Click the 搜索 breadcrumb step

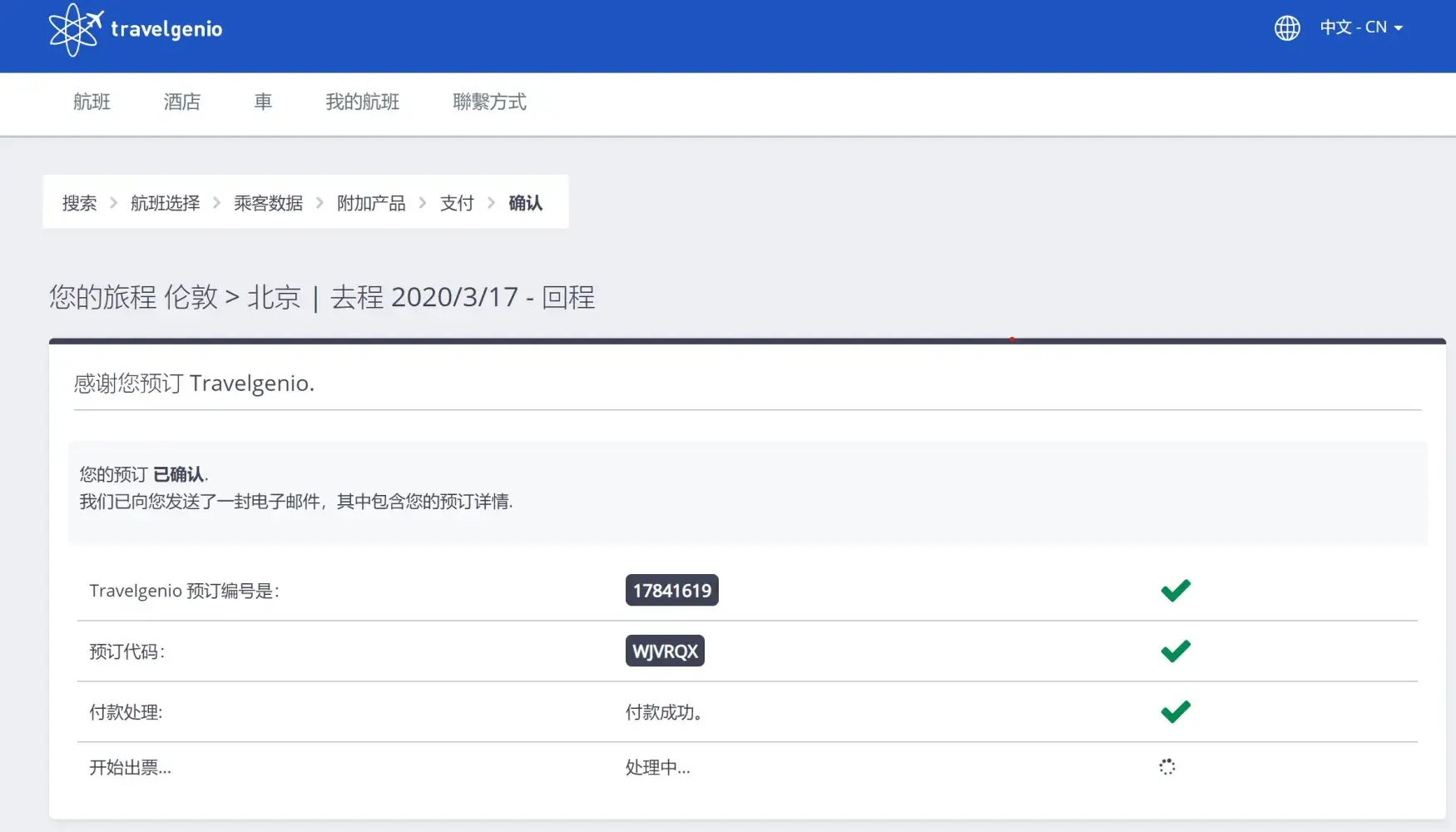(x=79, y=203)
